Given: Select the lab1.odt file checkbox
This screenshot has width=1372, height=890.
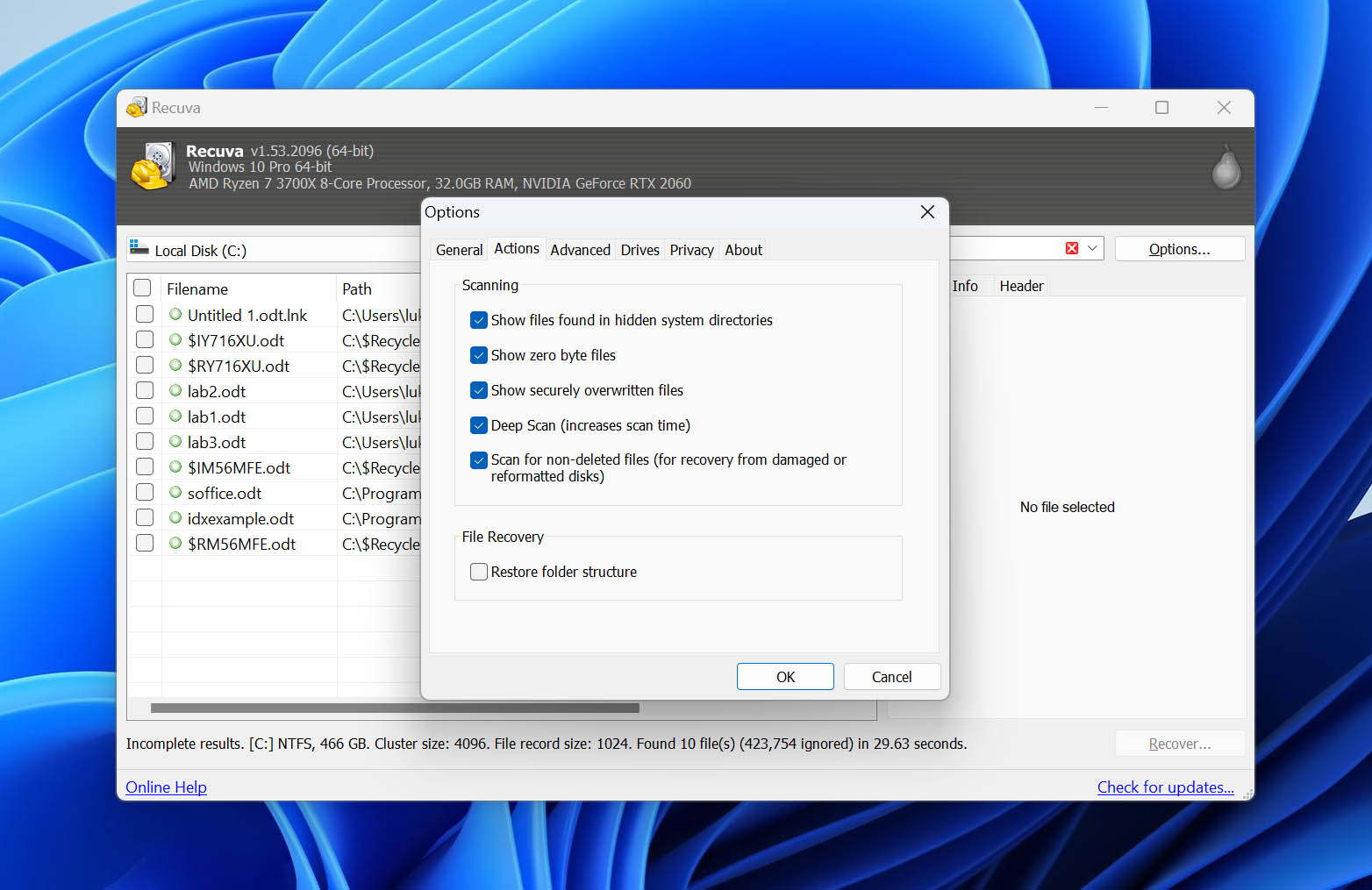Looking at the screenshot, I should point(145,417).
